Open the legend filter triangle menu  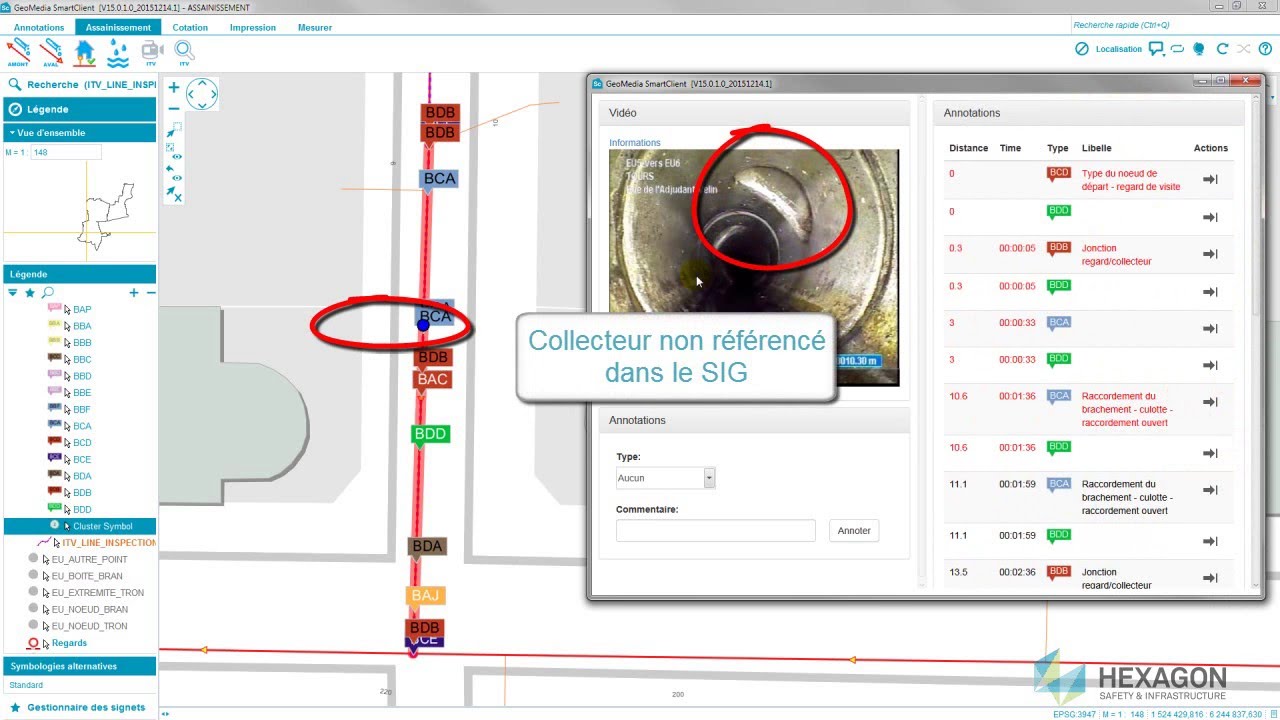[13, 293]
